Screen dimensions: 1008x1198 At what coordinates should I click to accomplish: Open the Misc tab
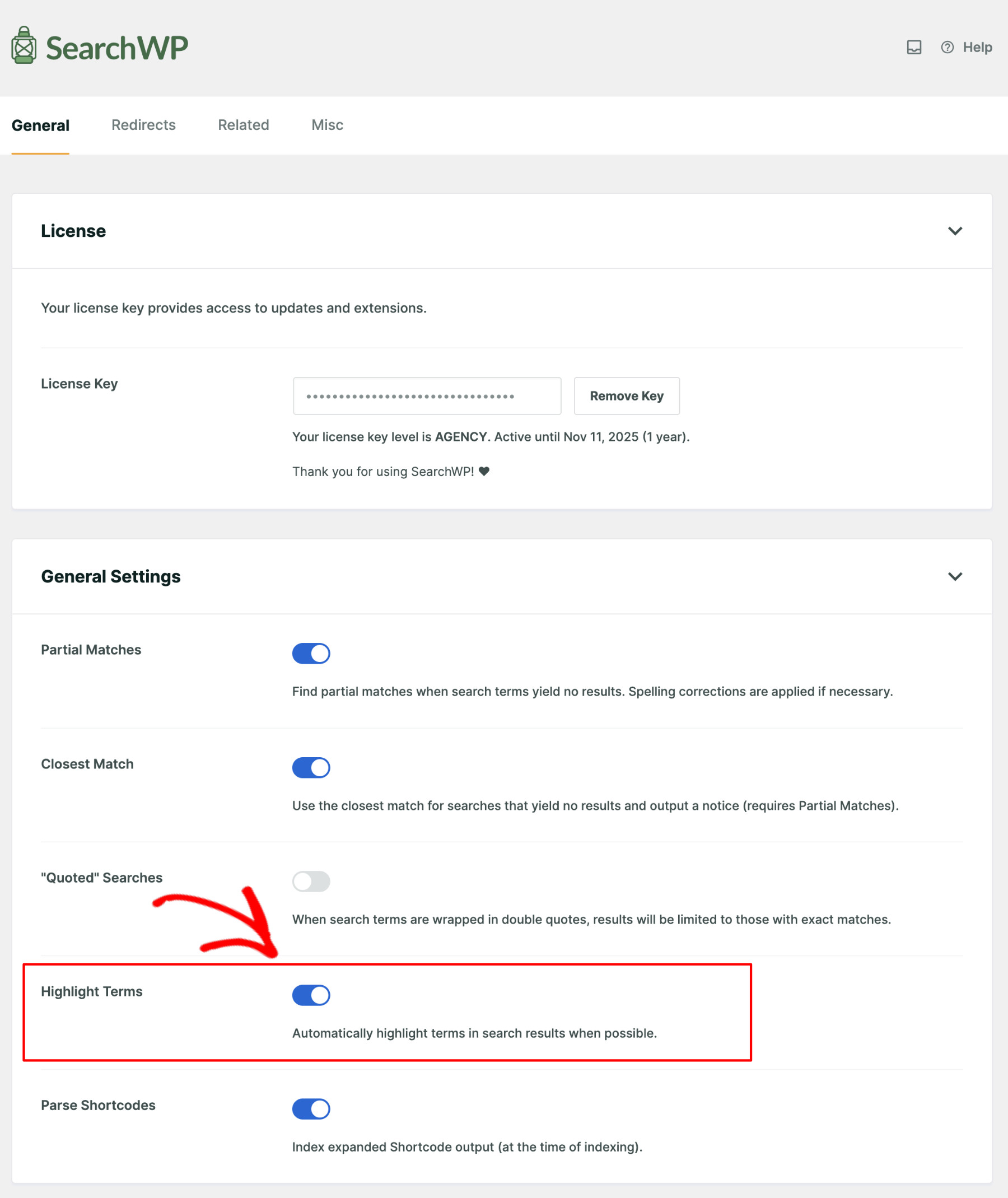point(328,125)
